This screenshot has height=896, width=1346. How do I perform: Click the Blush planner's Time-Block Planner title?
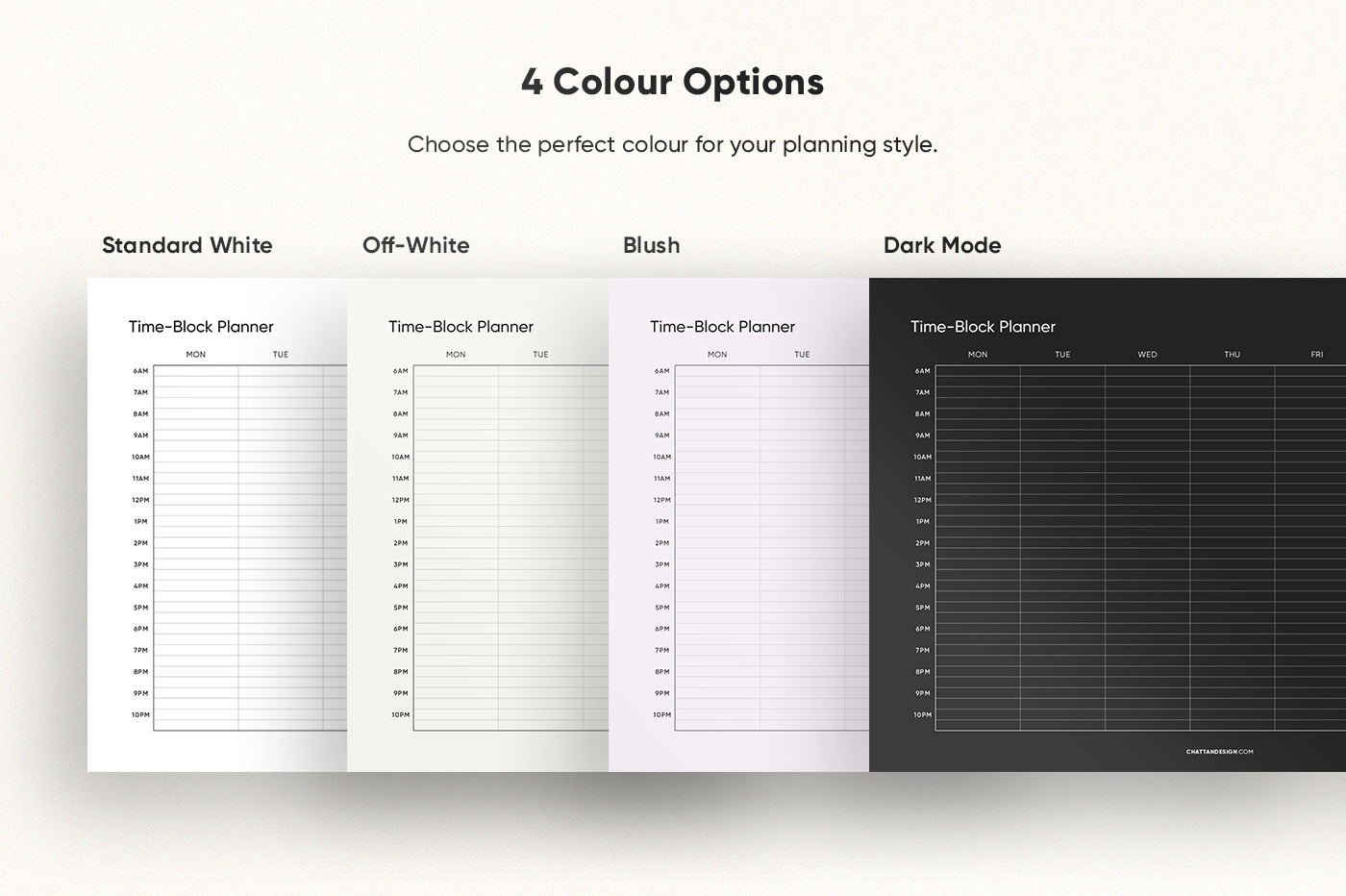(722, 327)
